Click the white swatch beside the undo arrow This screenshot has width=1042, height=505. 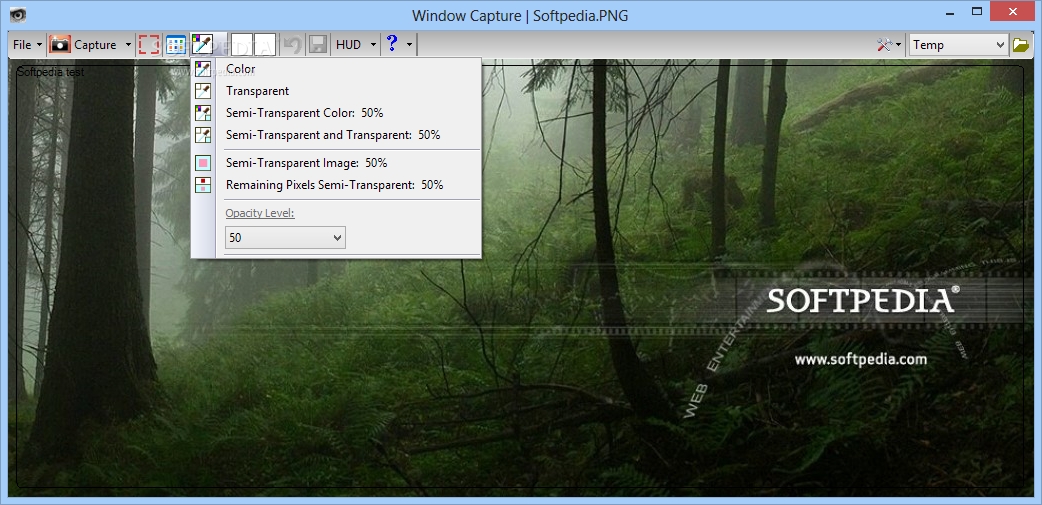point(264,45)
